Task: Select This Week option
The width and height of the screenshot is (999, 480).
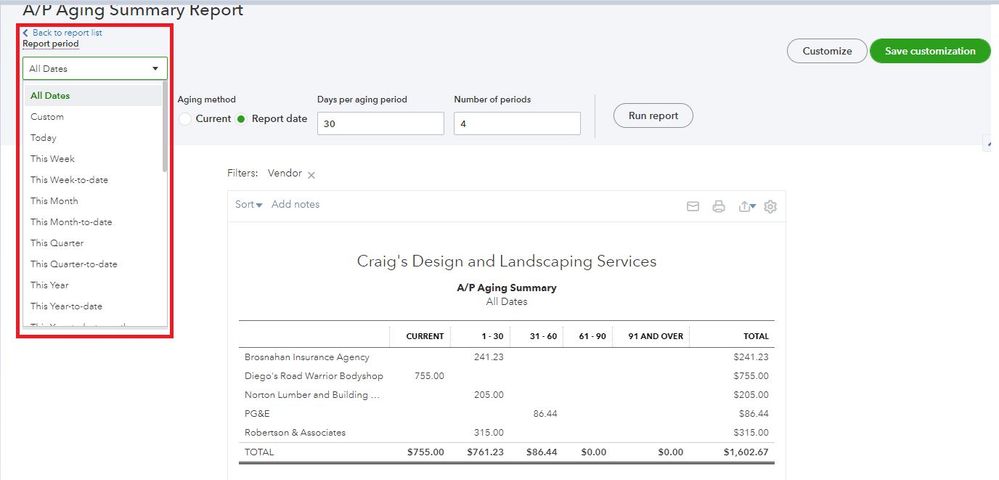Action: (52, 159)
